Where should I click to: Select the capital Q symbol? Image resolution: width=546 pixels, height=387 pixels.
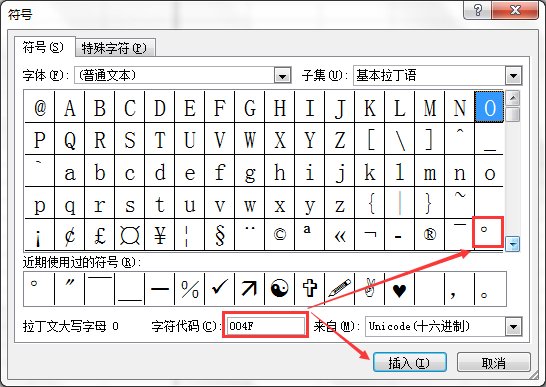click(x=70, y=139)
